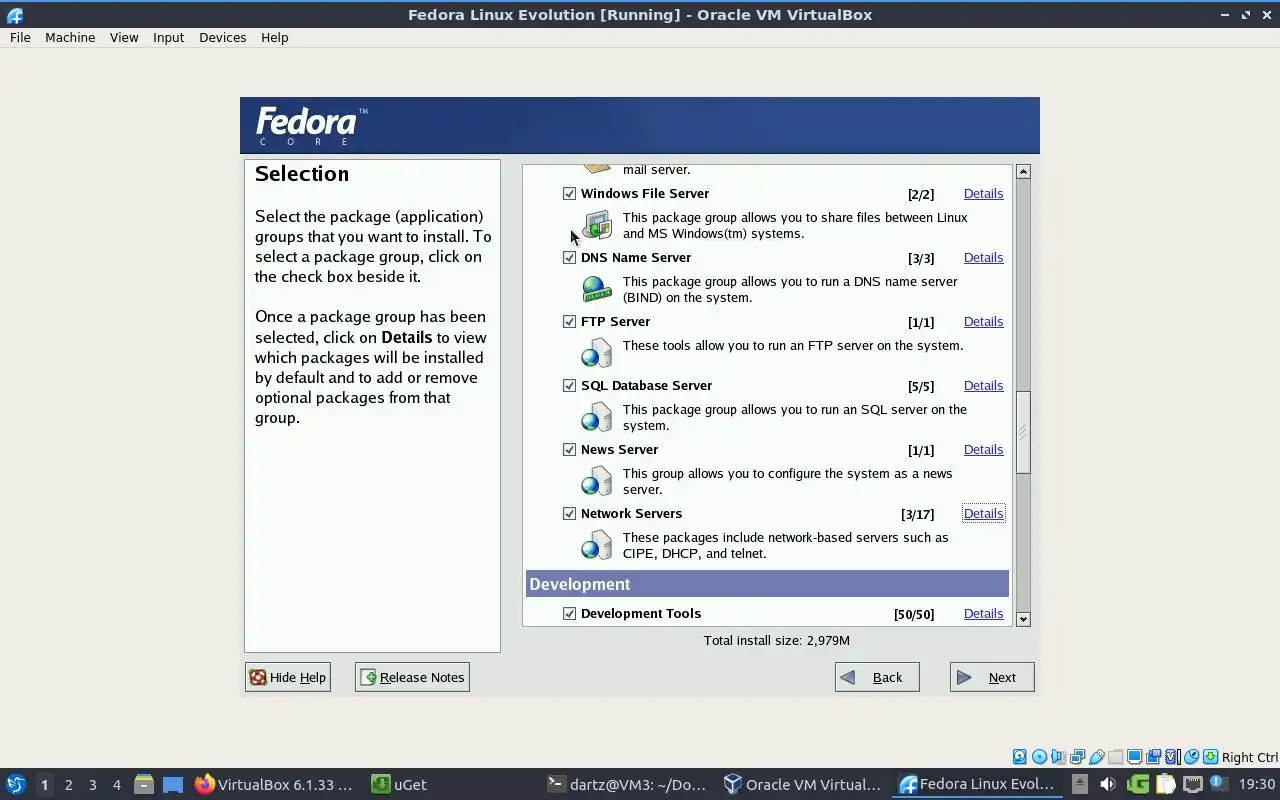Open the Help menu
Viewport: 1280px width, 800px height.
point(274,37)
